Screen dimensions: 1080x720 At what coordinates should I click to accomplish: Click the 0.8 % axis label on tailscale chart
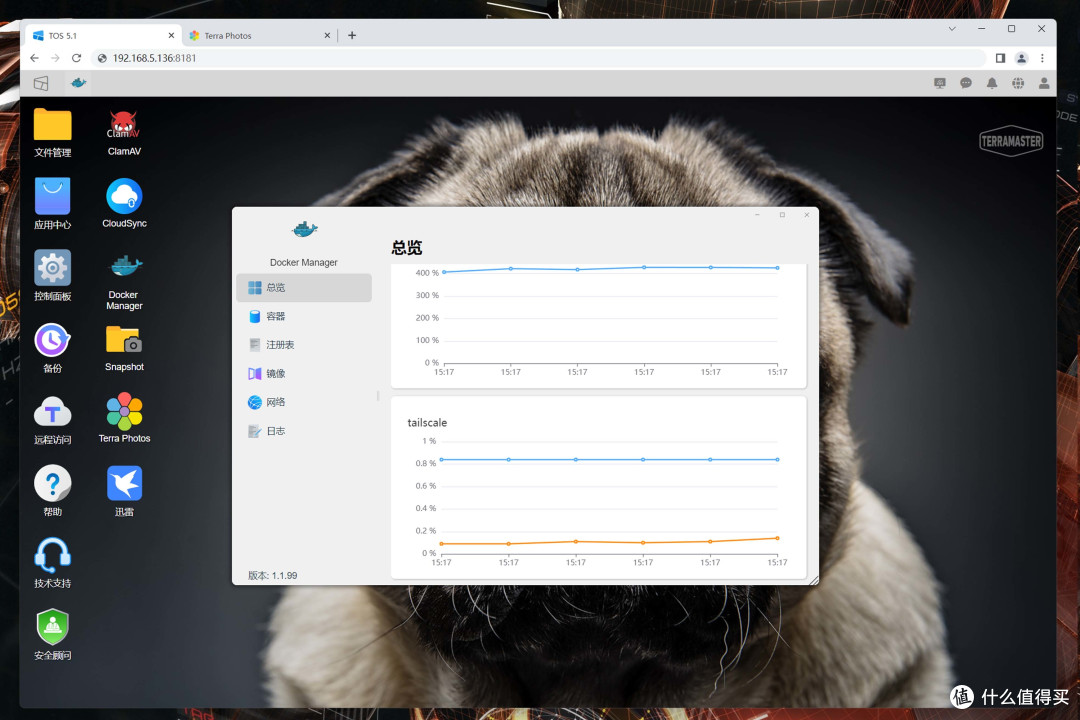point(426,464)
